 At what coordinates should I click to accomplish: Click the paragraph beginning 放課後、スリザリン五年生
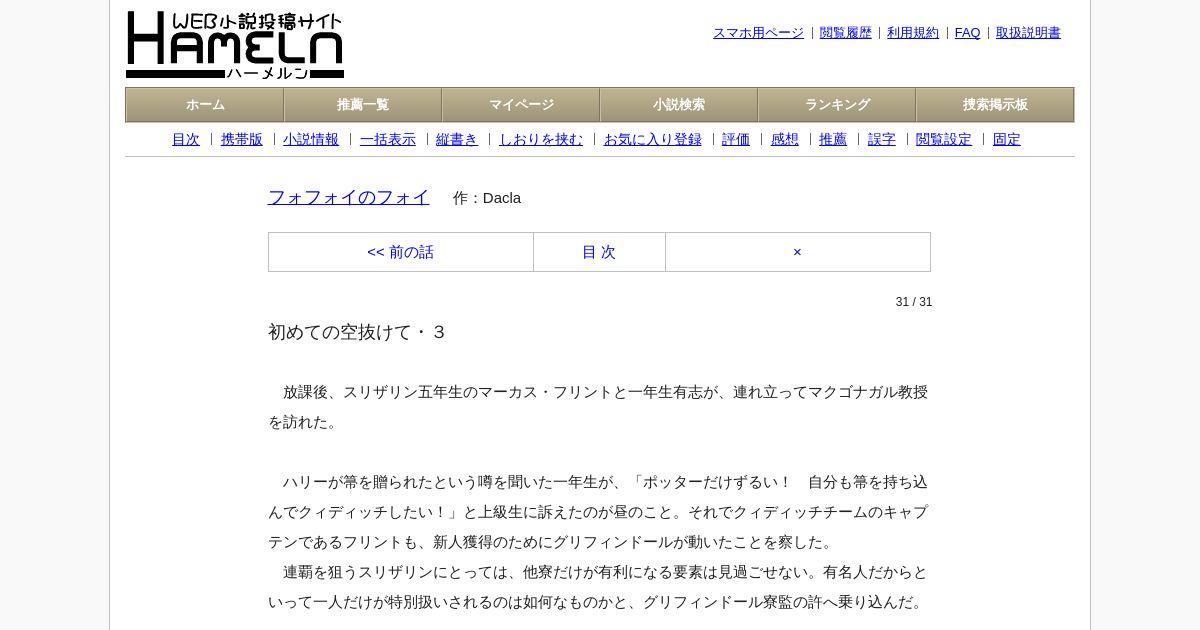click(598, 407)
